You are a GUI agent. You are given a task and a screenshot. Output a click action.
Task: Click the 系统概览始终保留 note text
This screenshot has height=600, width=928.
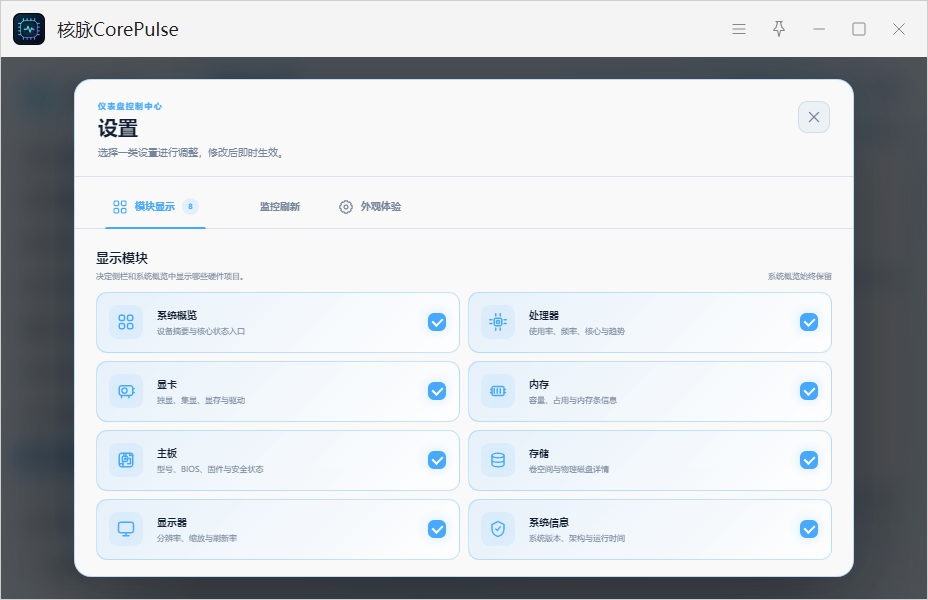pyautogui.click(x=800, y=276)
